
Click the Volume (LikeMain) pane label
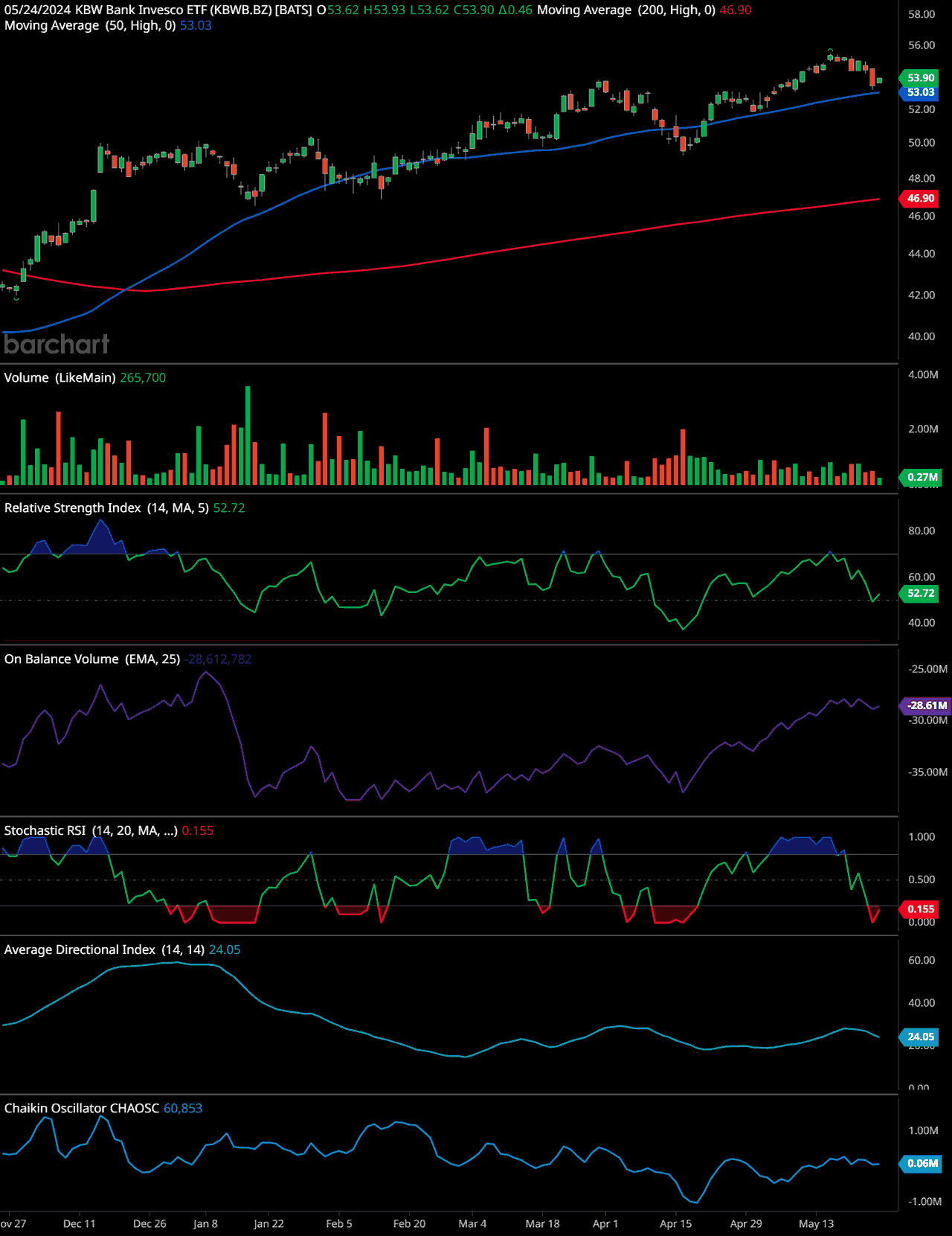tap(59, 378)
